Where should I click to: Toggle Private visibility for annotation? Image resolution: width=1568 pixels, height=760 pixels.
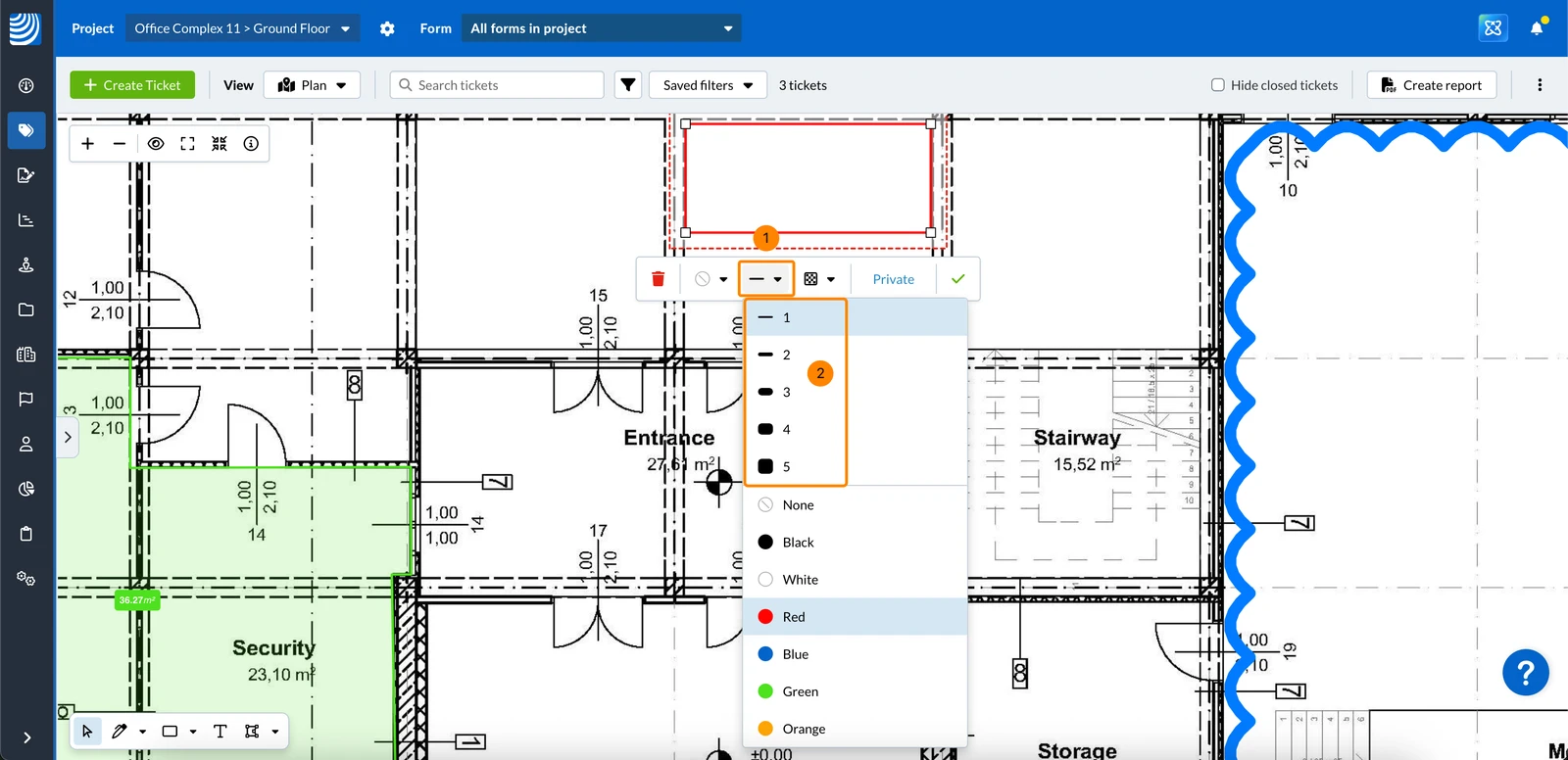click(x=894, y=279)
